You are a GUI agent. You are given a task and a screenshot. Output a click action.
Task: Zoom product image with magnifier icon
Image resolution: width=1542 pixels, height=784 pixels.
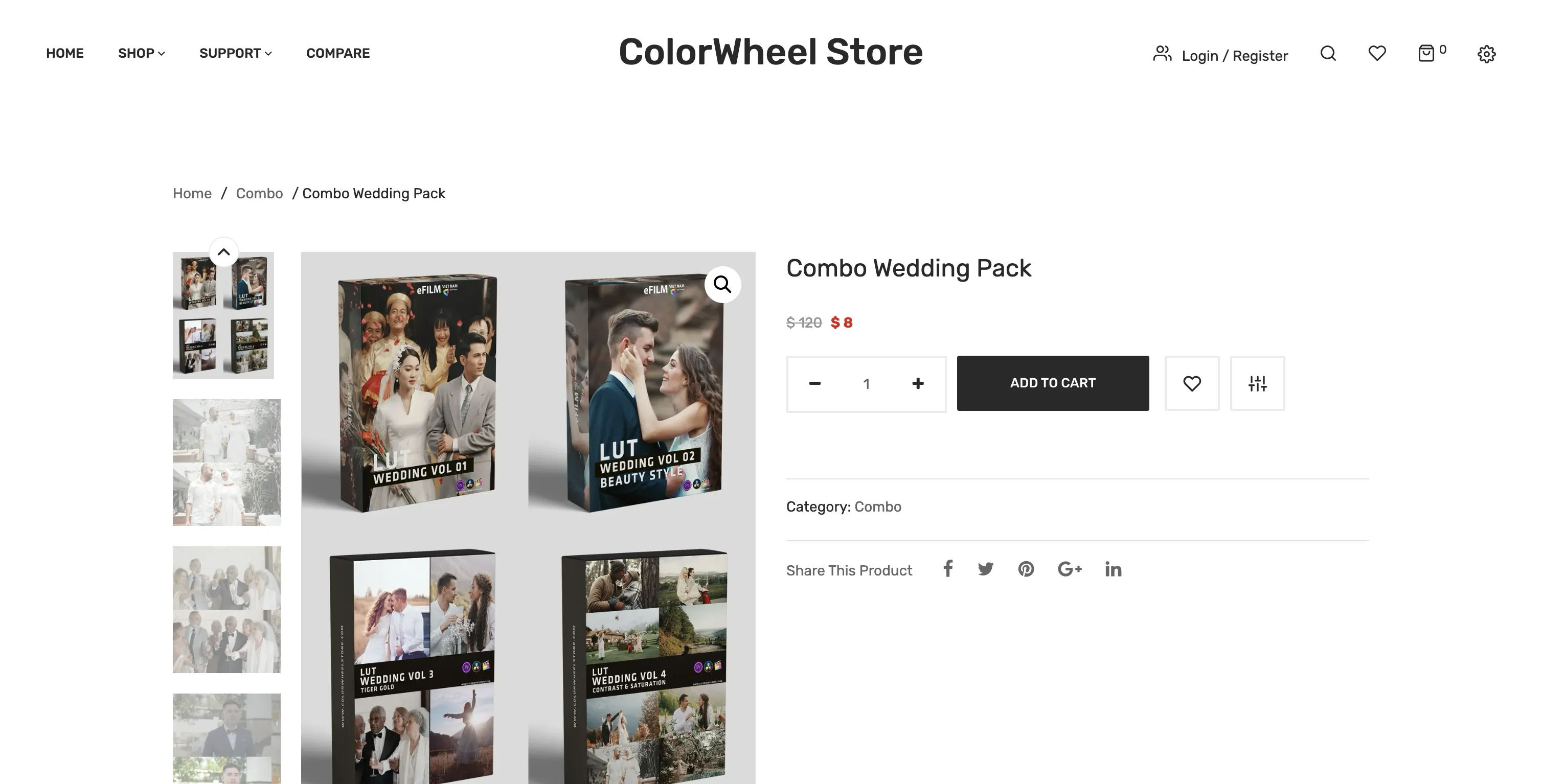[722, 284]
